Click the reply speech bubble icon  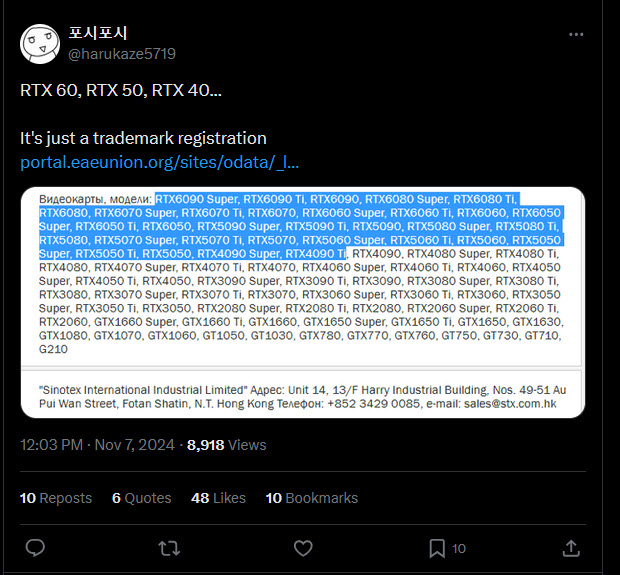[x=35, y=548]
